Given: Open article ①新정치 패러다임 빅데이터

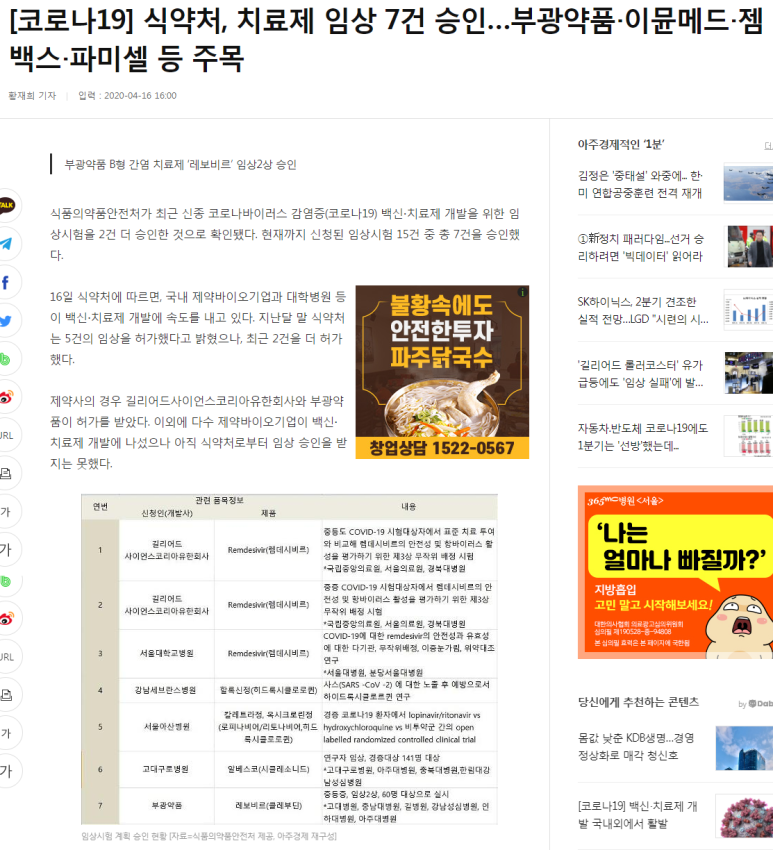Looking at the screenshot, I should (x=640, y=247).
